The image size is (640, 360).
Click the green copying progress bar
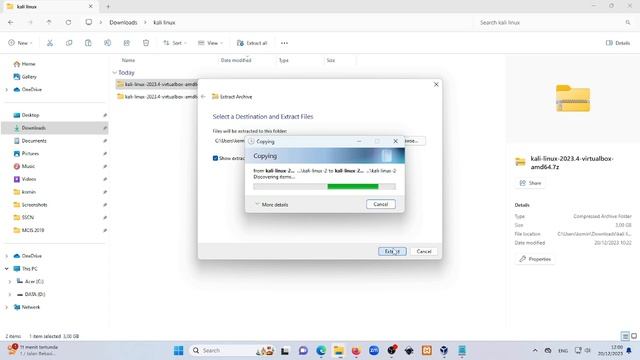pos(324,187)
